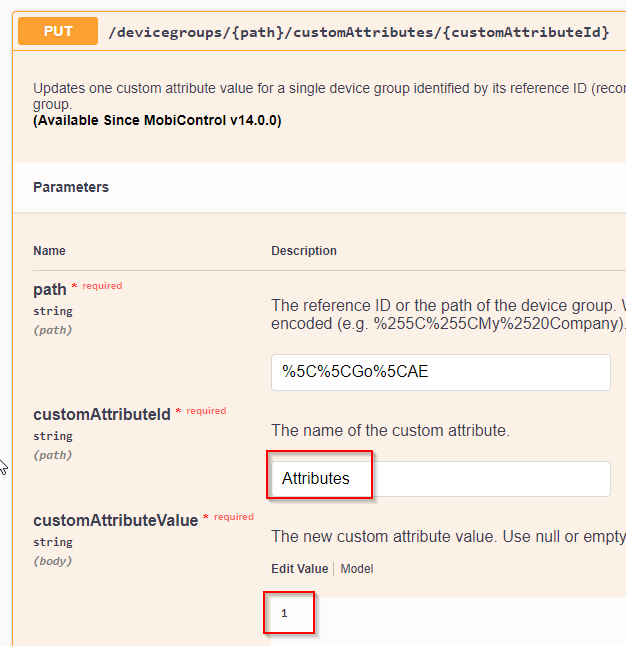The image size is (626, 646).
Task: Collapse the customAttributes endpoint path header
Action: pyautogui.click(x=358, y=32)
